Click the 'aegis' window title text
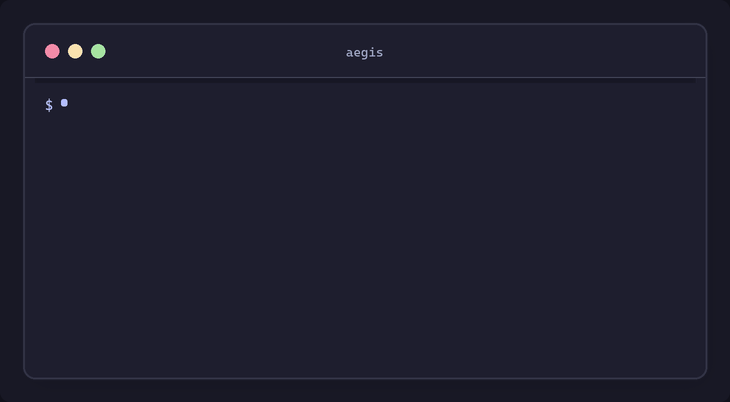 pos(364,52)
